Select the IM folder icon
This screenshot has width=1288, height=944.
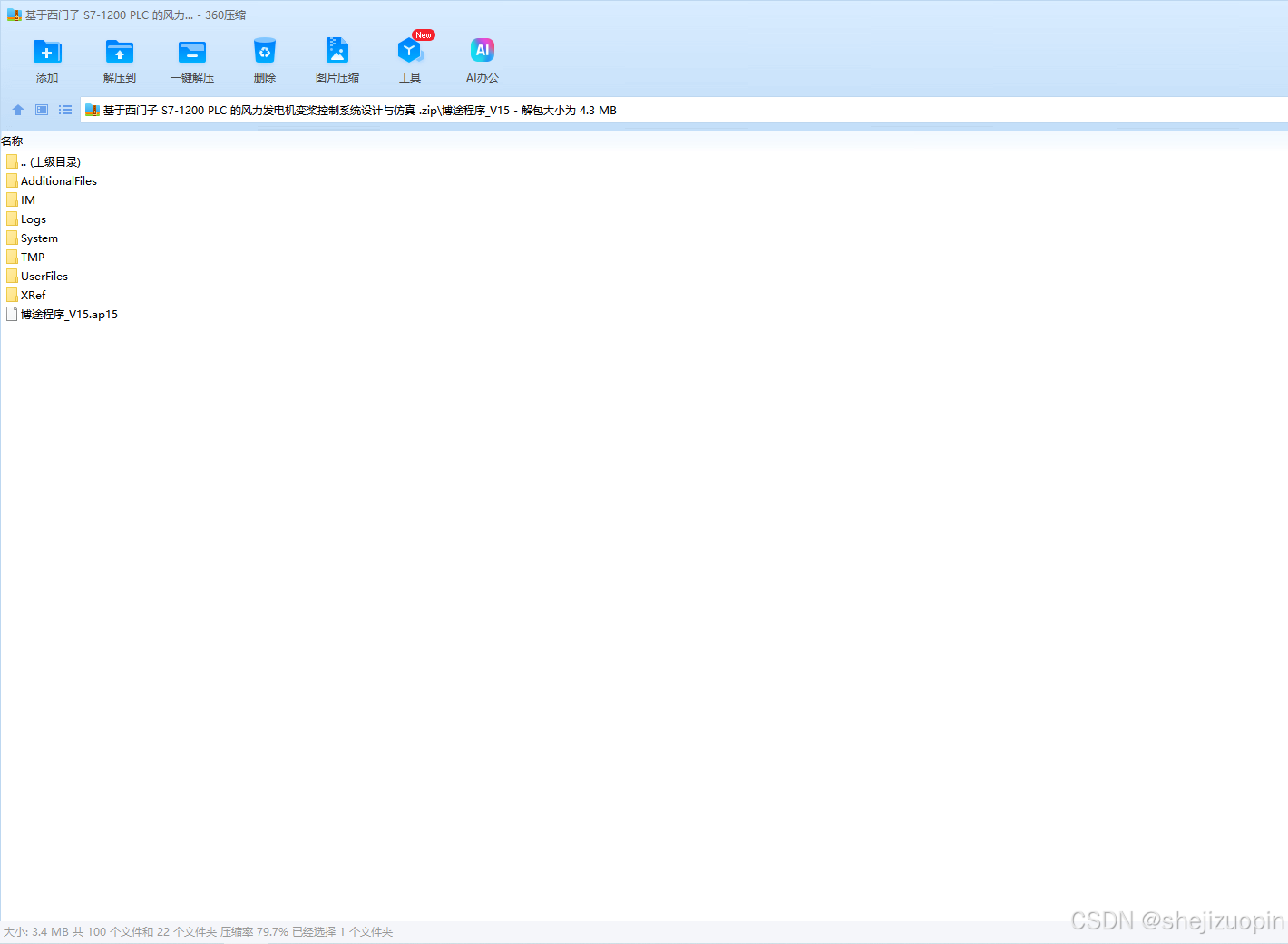(12, 200)
